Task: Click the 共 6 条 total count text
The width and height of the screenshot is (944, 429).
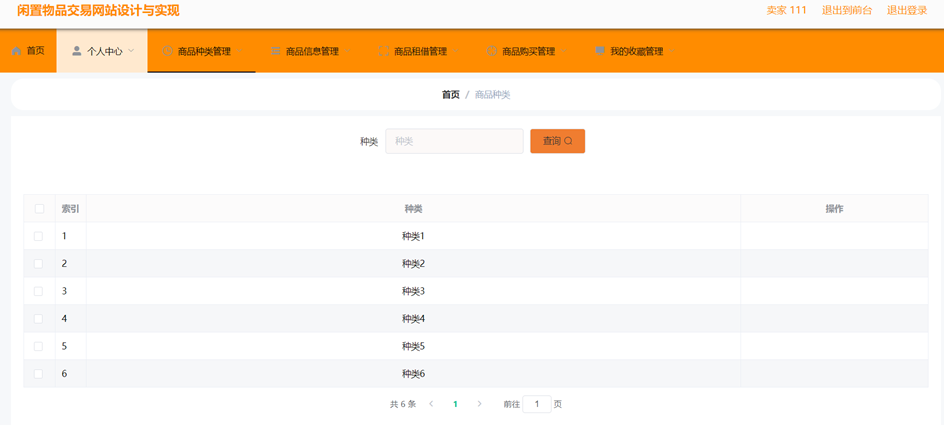Action: (x=403, y=404)
